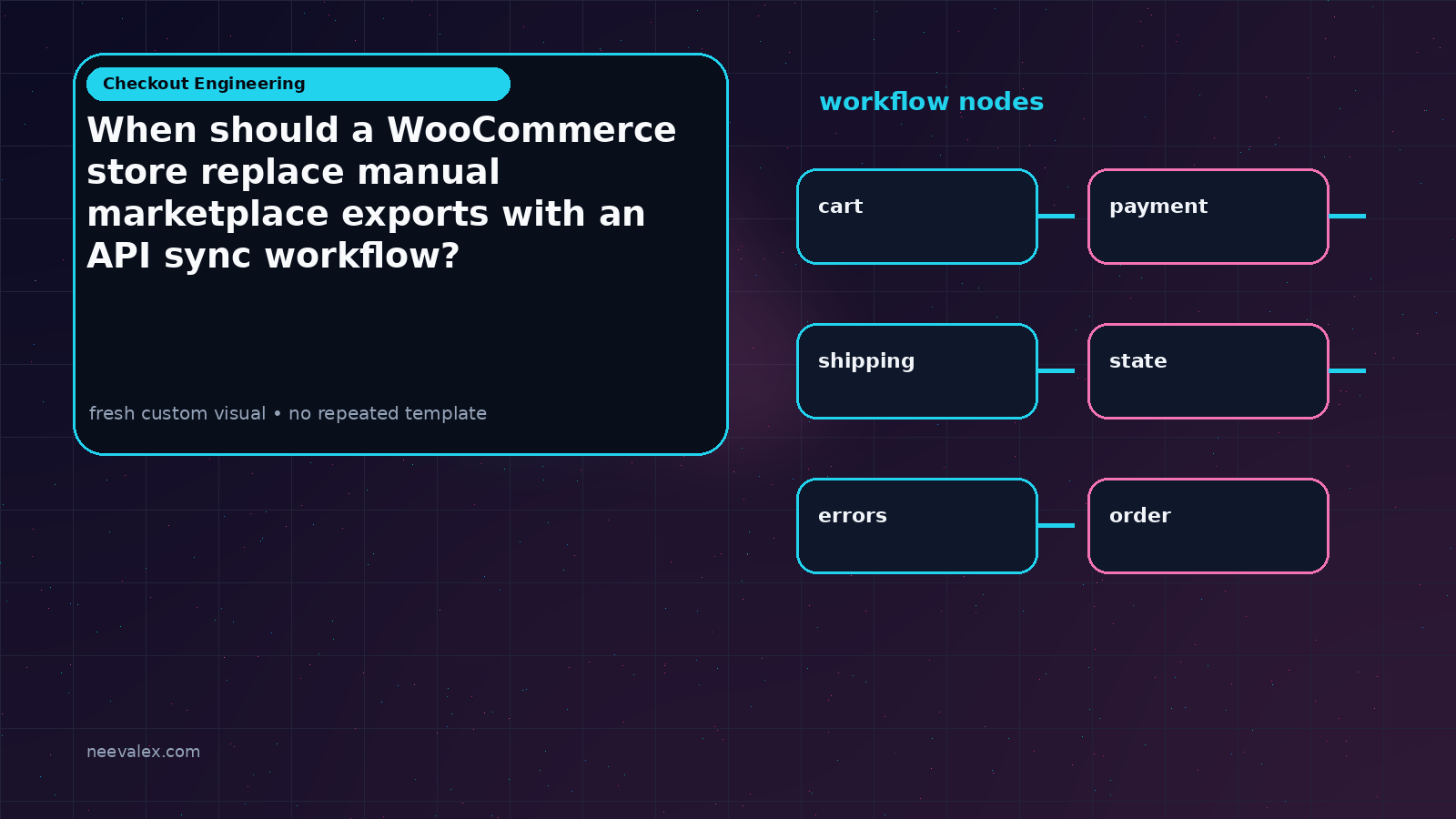
Task: Click the workflow nodes heading
Action: (931, 102)
